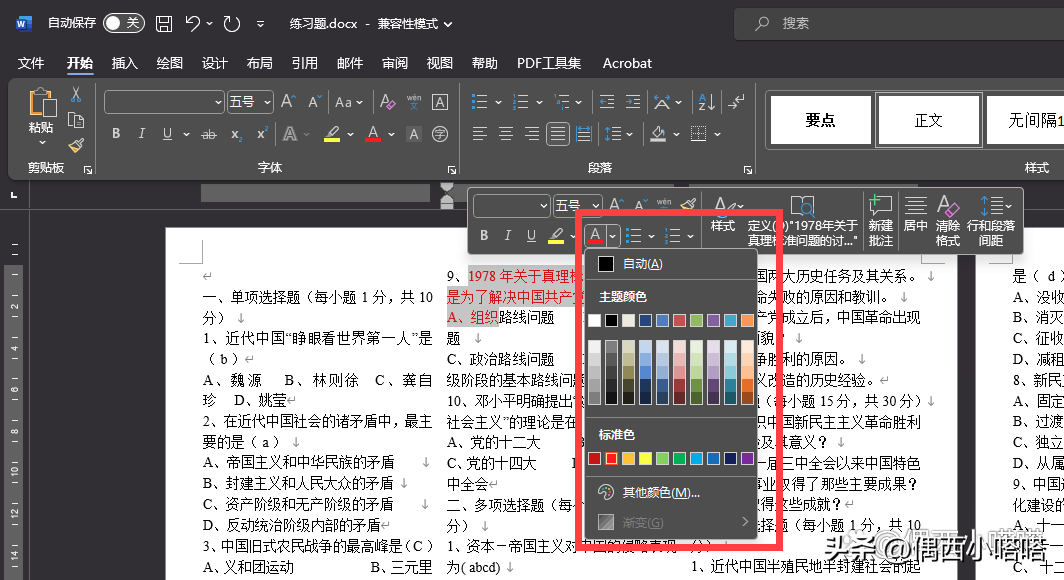1064x580 pixels.
Task: Toggle the AutoSave (自动保存) switch
Action: [x=124, y=23]
